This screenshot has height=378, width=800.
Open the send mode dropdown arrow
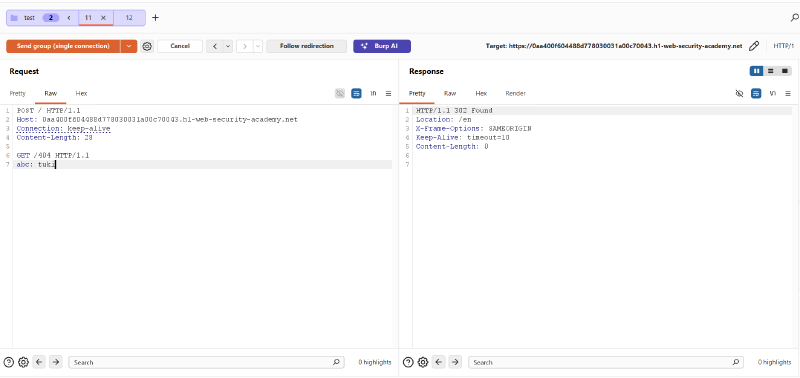click(x=129, y=46)
